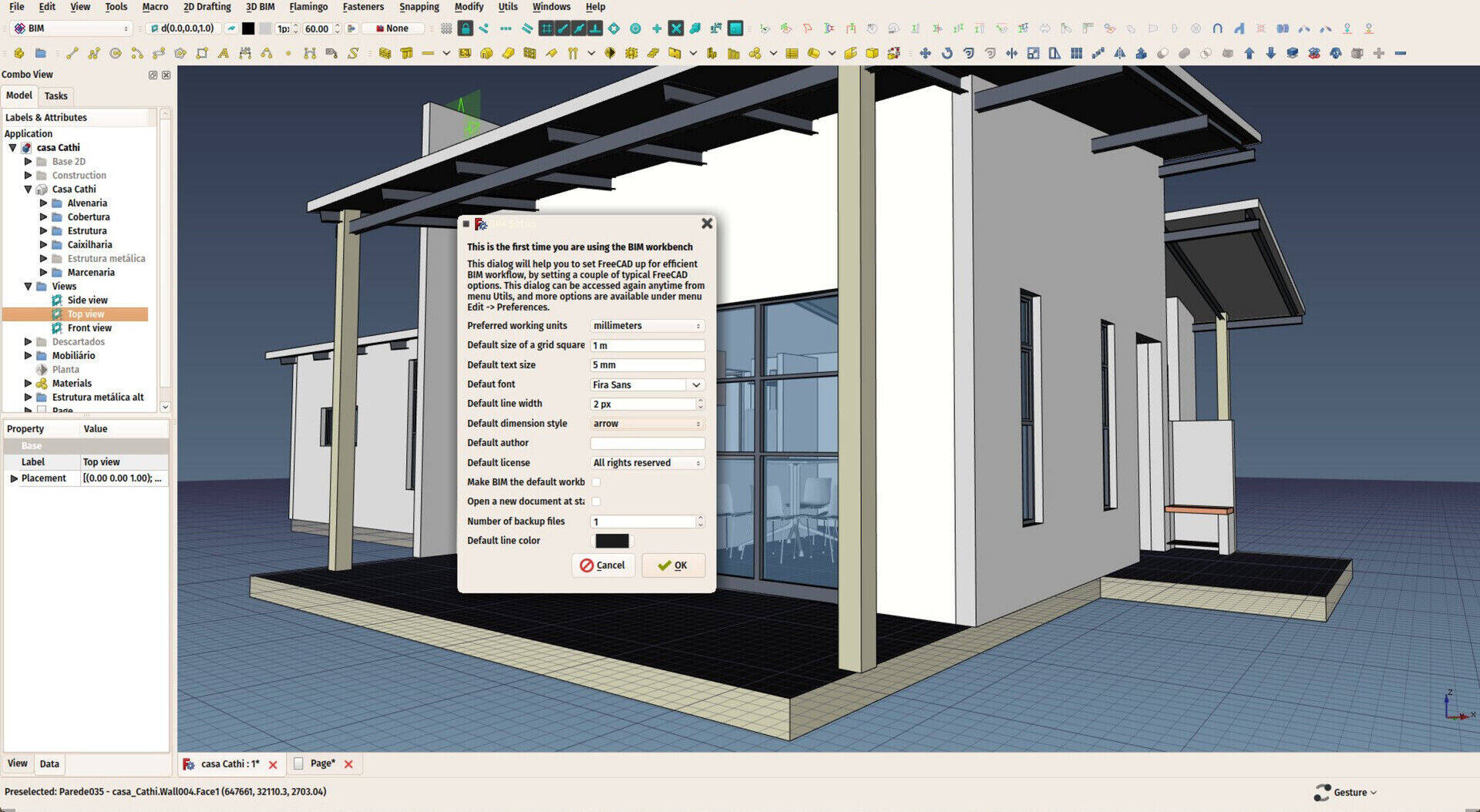Viewport: 1480px width, 812px height.
Task: Toggle snap perpendicular
Action: pyautogui.click(x=594, y=29)
